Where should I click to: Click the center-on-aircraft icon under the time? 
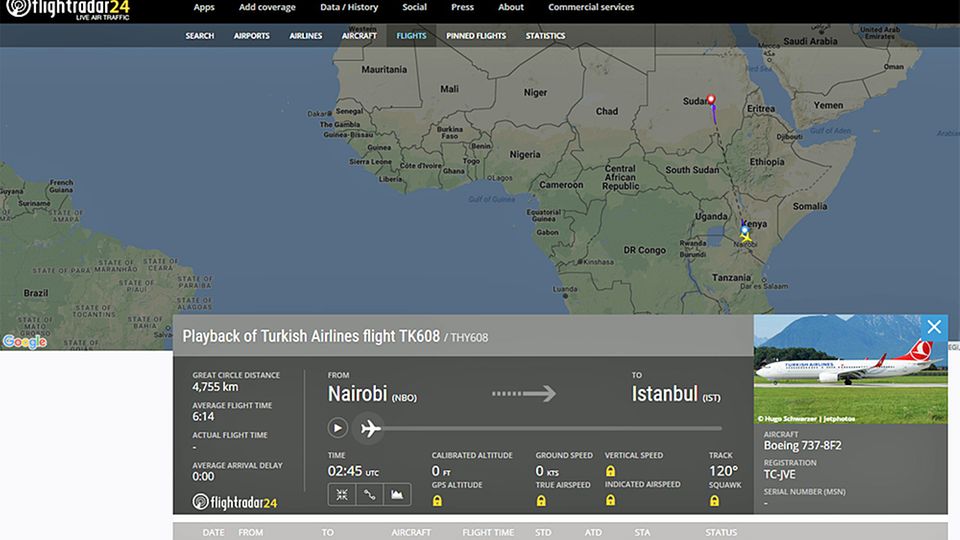click(x=341, y=494)
